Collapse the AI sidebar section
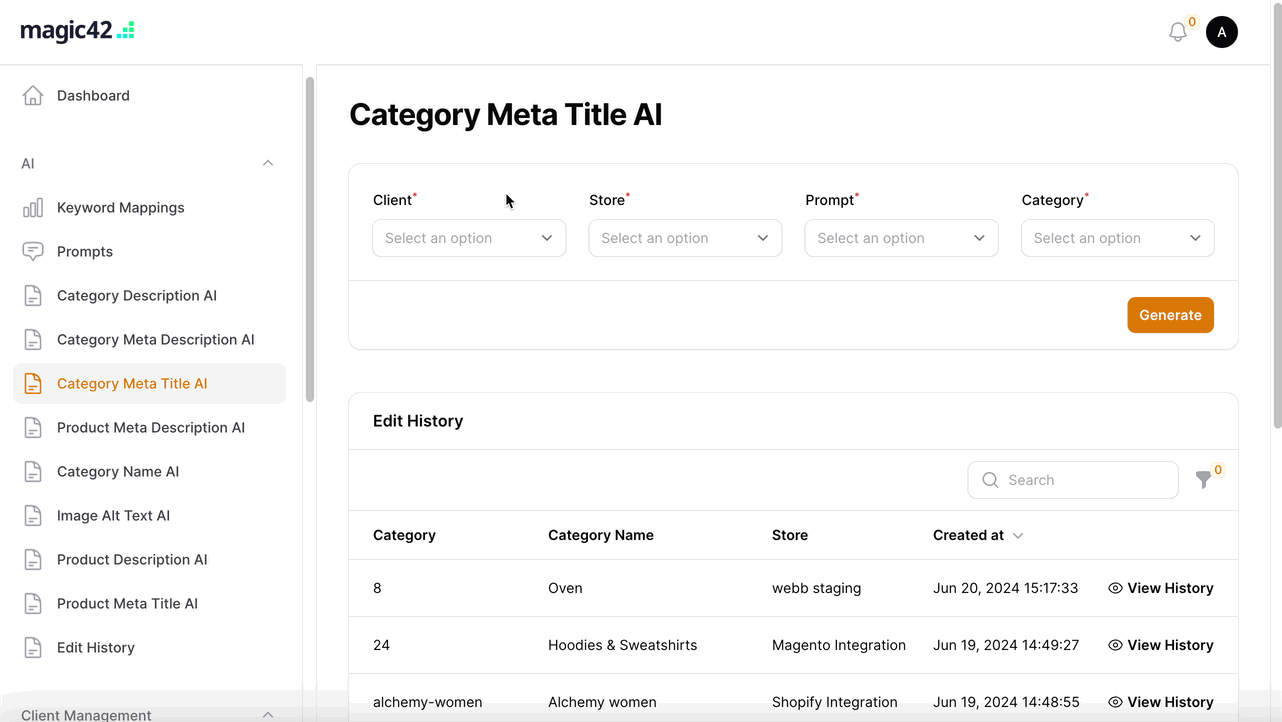1282x722 pixels. 267,163
